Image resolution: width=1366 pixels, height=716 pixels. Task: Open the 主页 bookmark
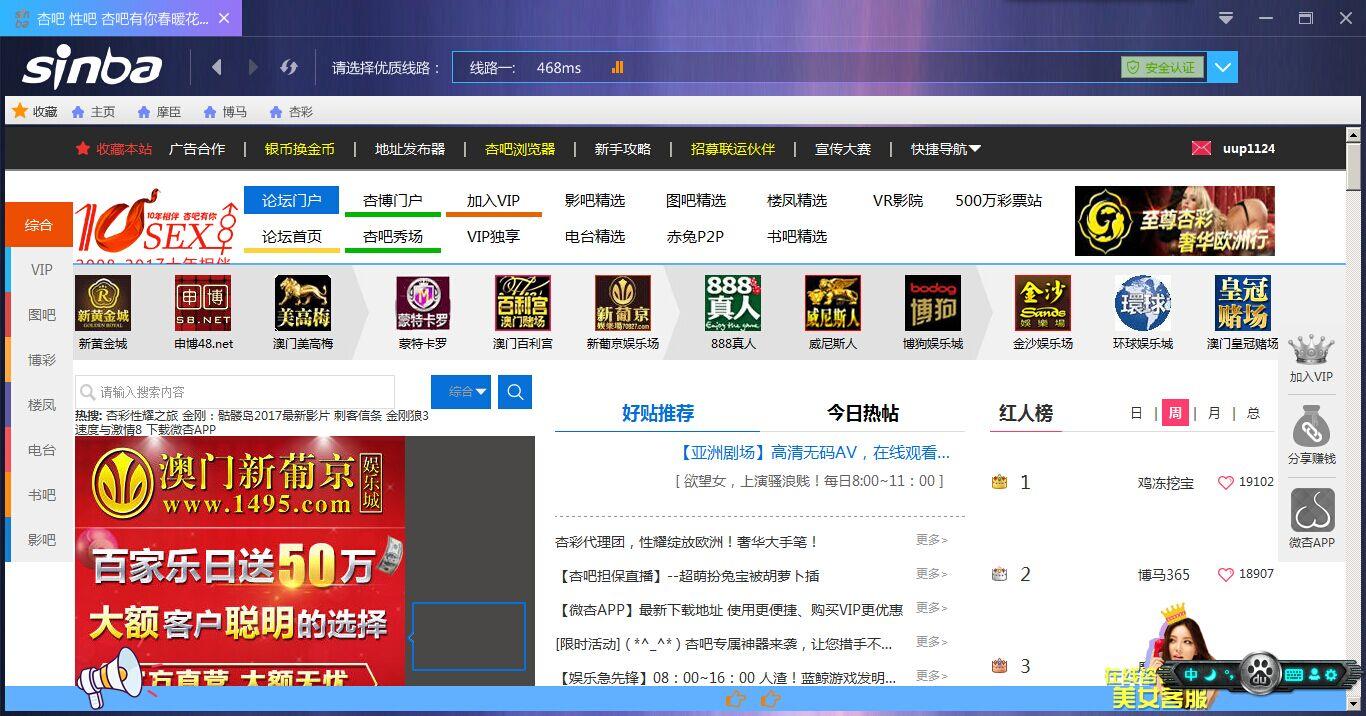click(x=93, y=112)
